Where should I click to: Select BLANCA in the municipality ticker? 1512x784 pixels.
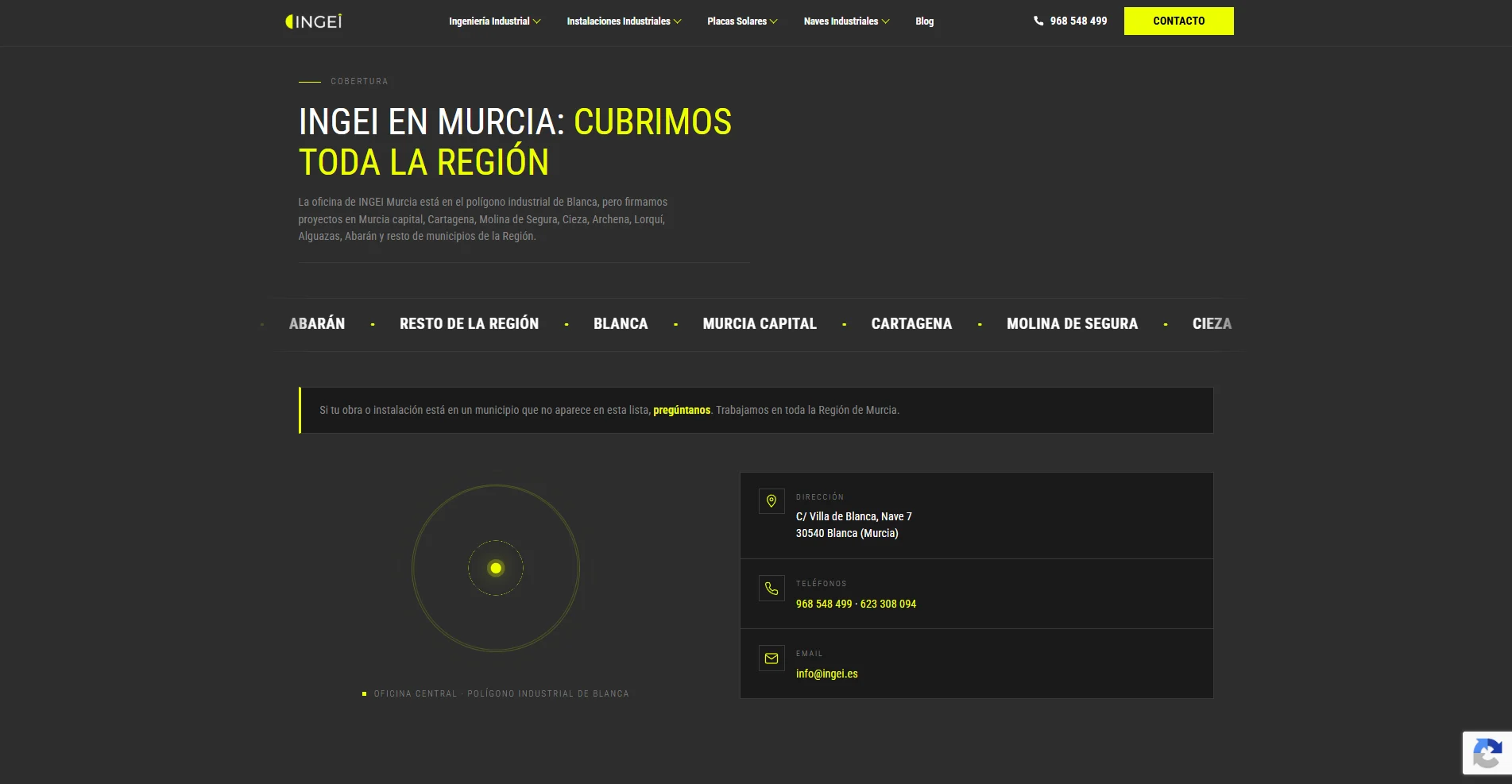(x=621, y=324)
